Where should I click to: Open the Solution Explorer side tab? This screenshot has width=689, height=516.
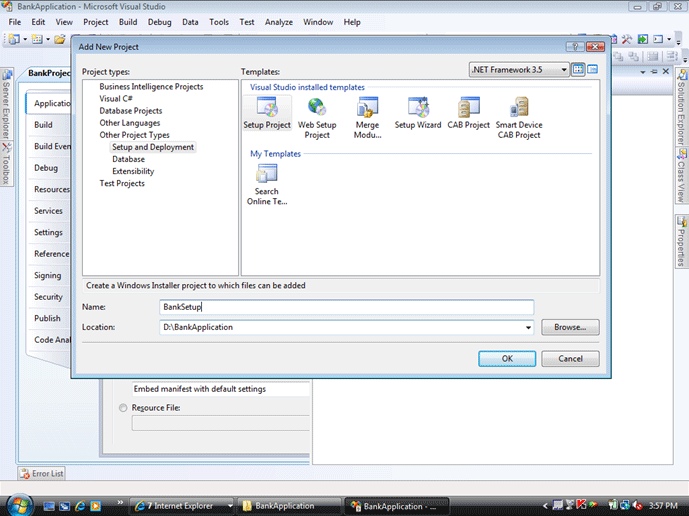(682, 107)
